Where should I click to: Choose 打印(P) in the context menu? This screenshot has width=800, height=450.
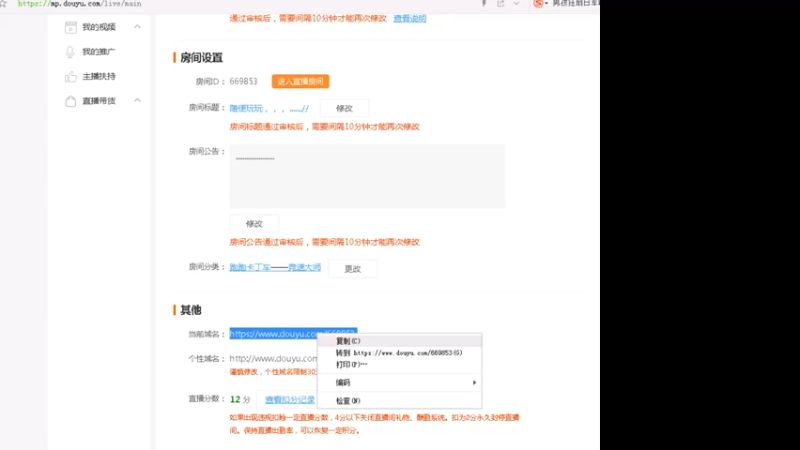399,364
